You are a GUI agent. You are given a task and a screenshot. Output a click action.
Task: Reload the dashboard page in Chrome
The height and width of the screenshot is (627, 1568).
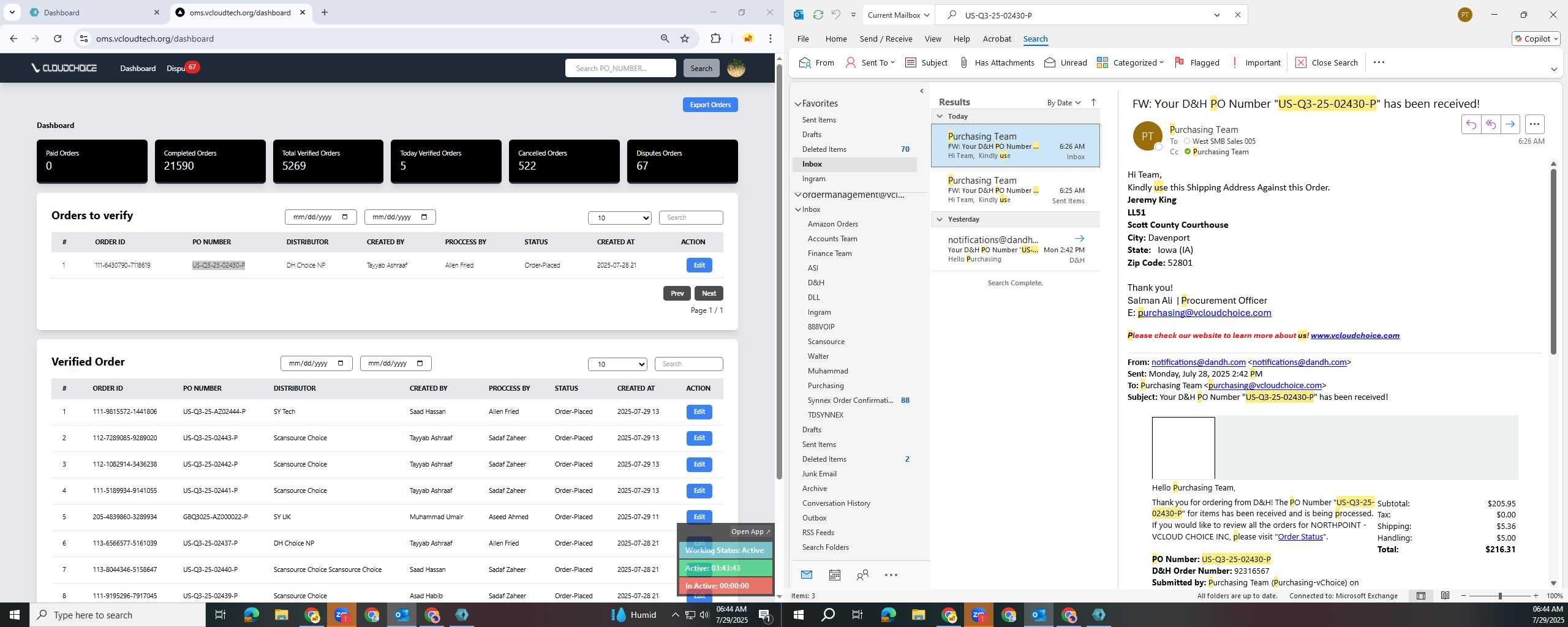58,39
